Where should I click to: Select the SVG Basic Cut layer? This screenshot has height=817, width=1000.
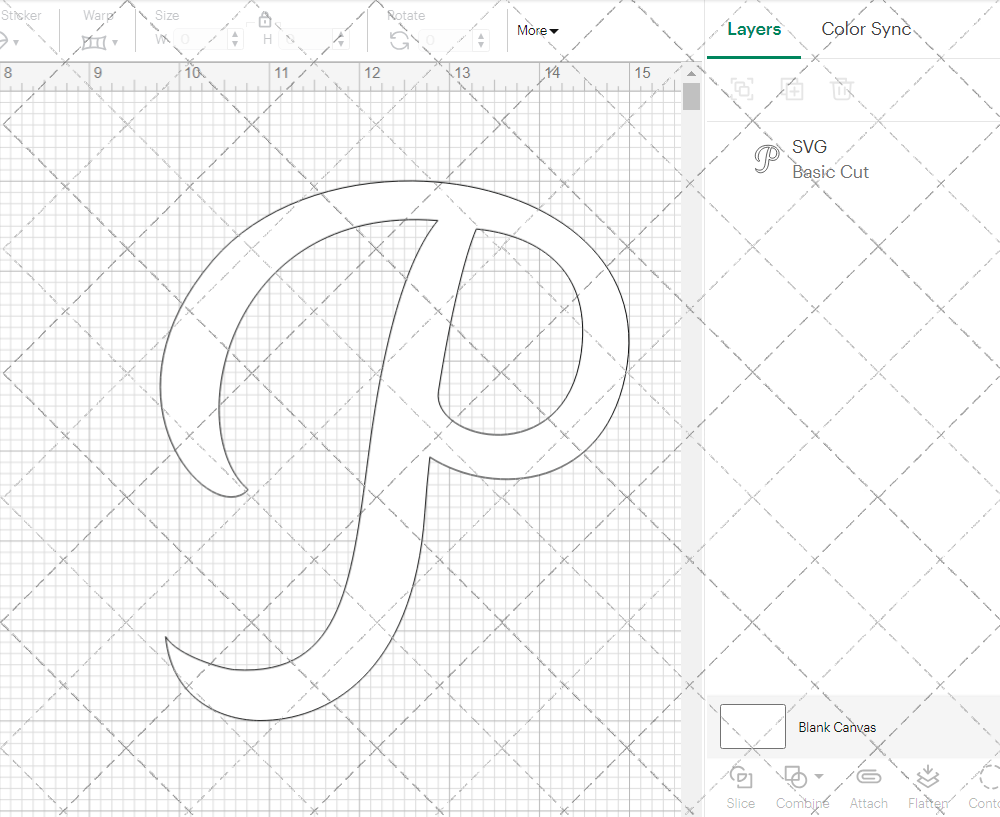(x=853, y=159)
